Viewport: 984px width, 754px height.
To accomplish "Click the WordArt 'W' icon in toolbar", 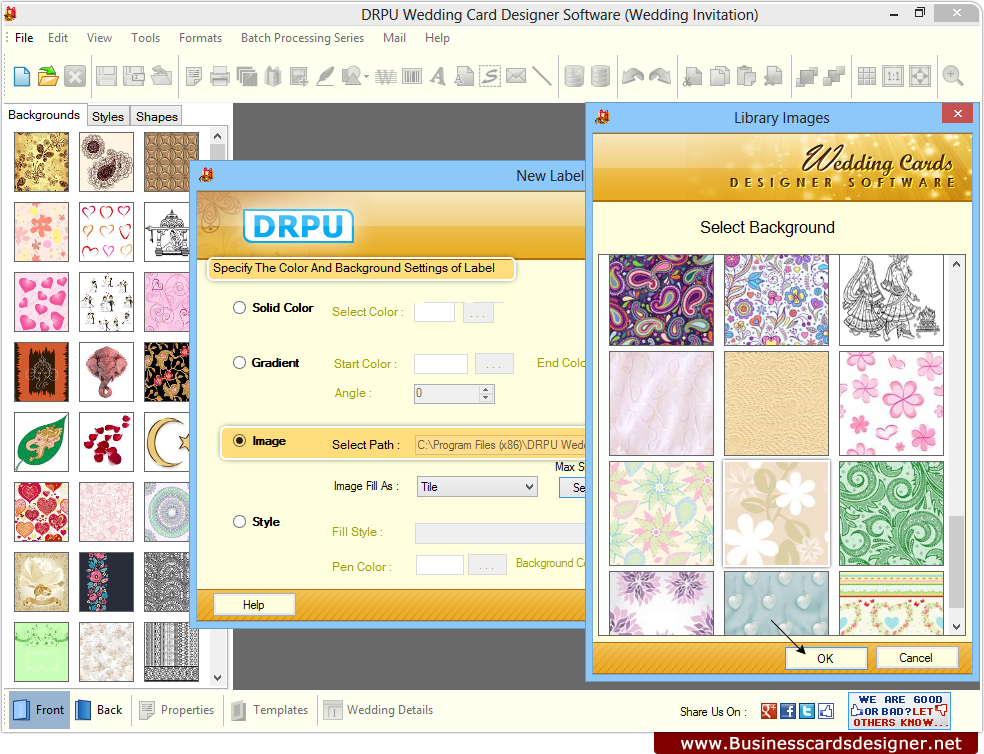I will [385, 77].
